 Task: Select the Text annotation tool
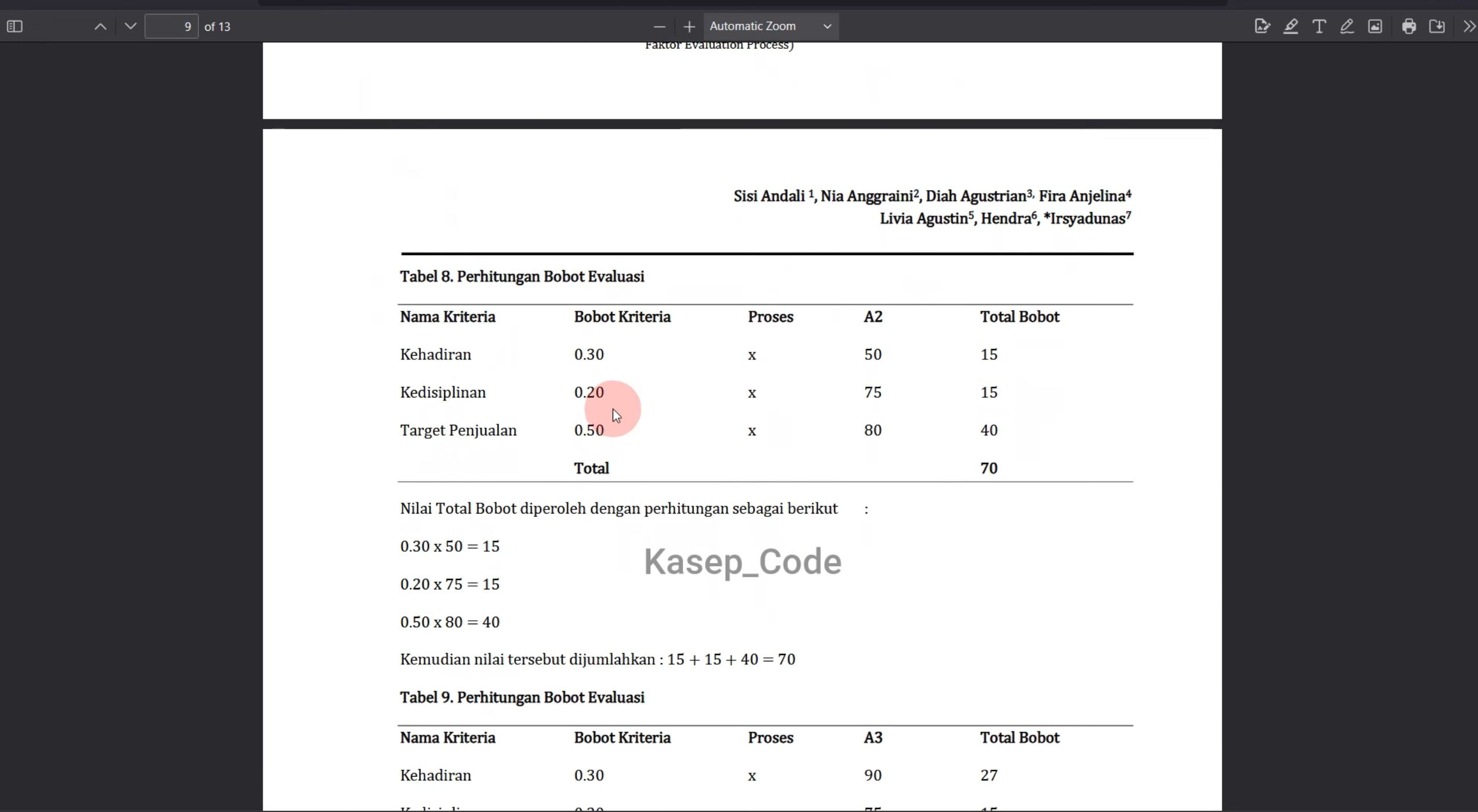tap(1319, 27)
